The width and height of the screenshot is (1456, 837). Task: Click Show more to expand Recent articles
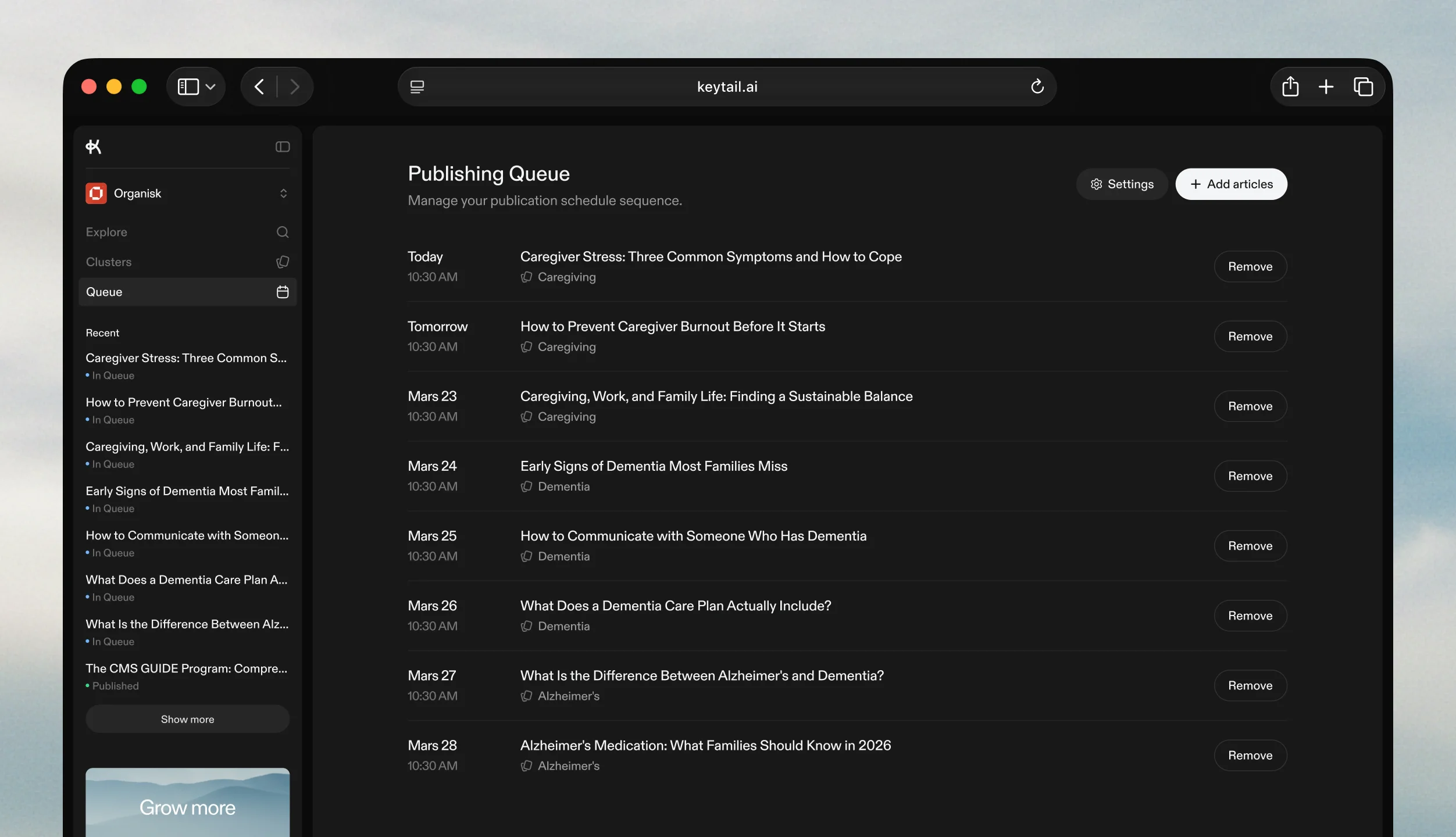(187, 718)
